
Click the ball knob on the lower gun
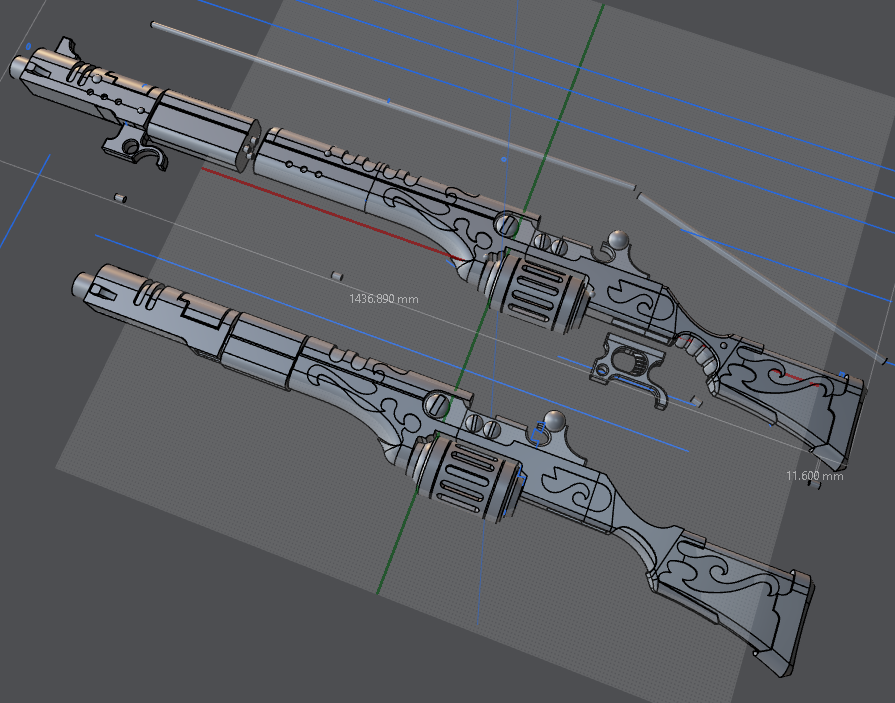pos(554,421)
